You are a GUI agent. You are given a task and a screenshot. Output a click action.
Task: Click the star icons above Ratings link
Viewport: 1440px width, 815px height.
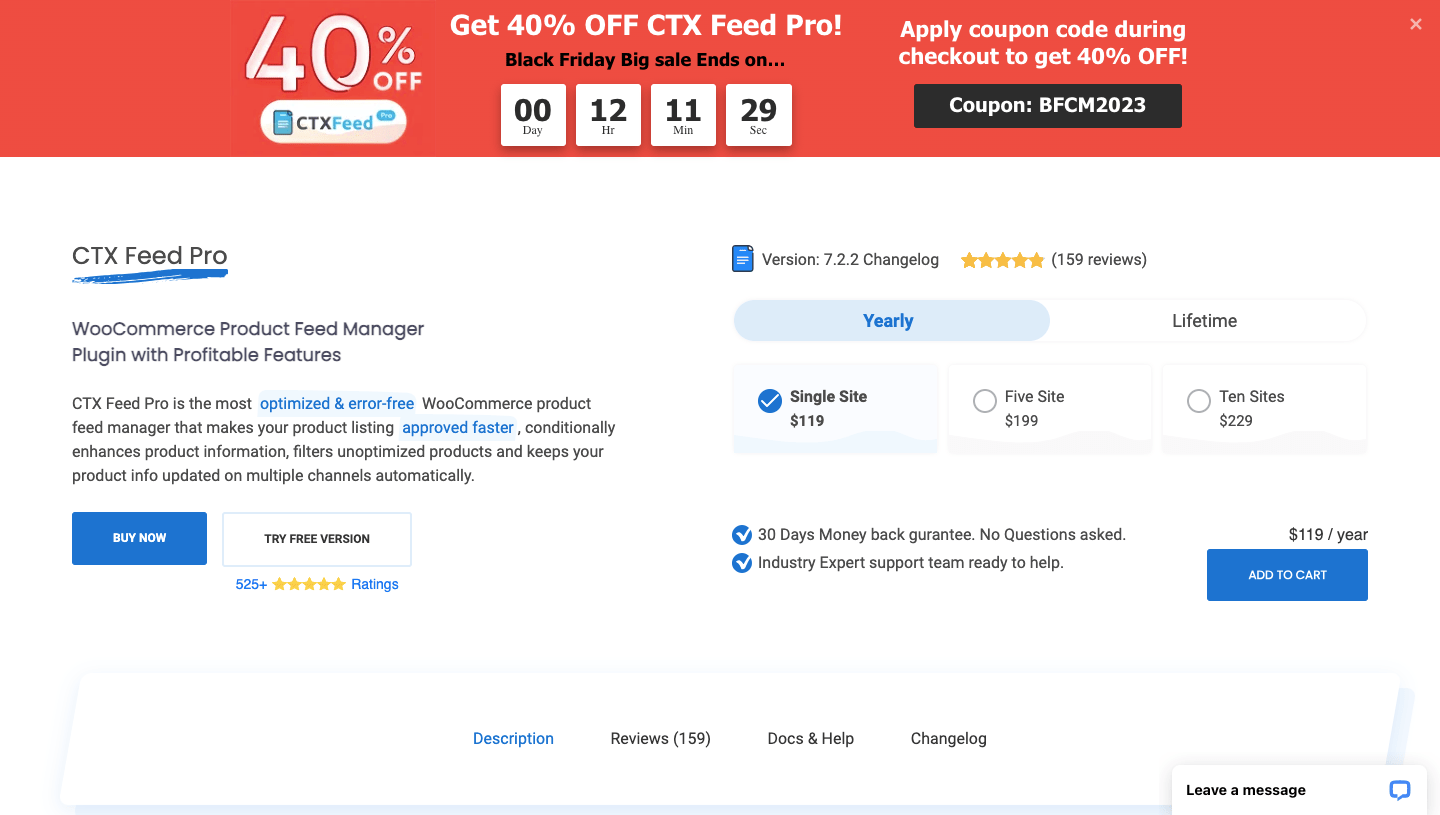point(310,583)
